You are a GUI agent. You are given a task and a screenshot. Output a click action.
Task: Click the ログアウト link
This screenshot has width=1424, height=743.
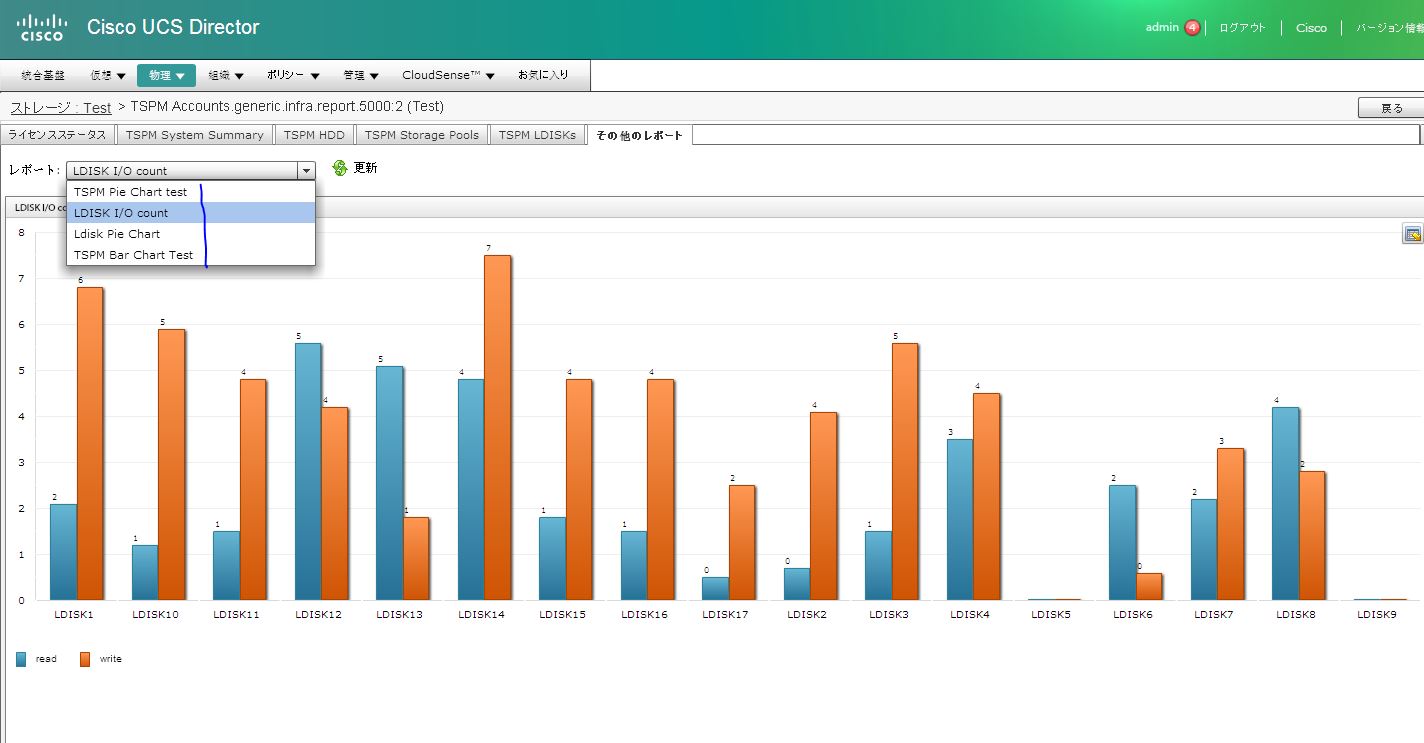click(1242, 28)
